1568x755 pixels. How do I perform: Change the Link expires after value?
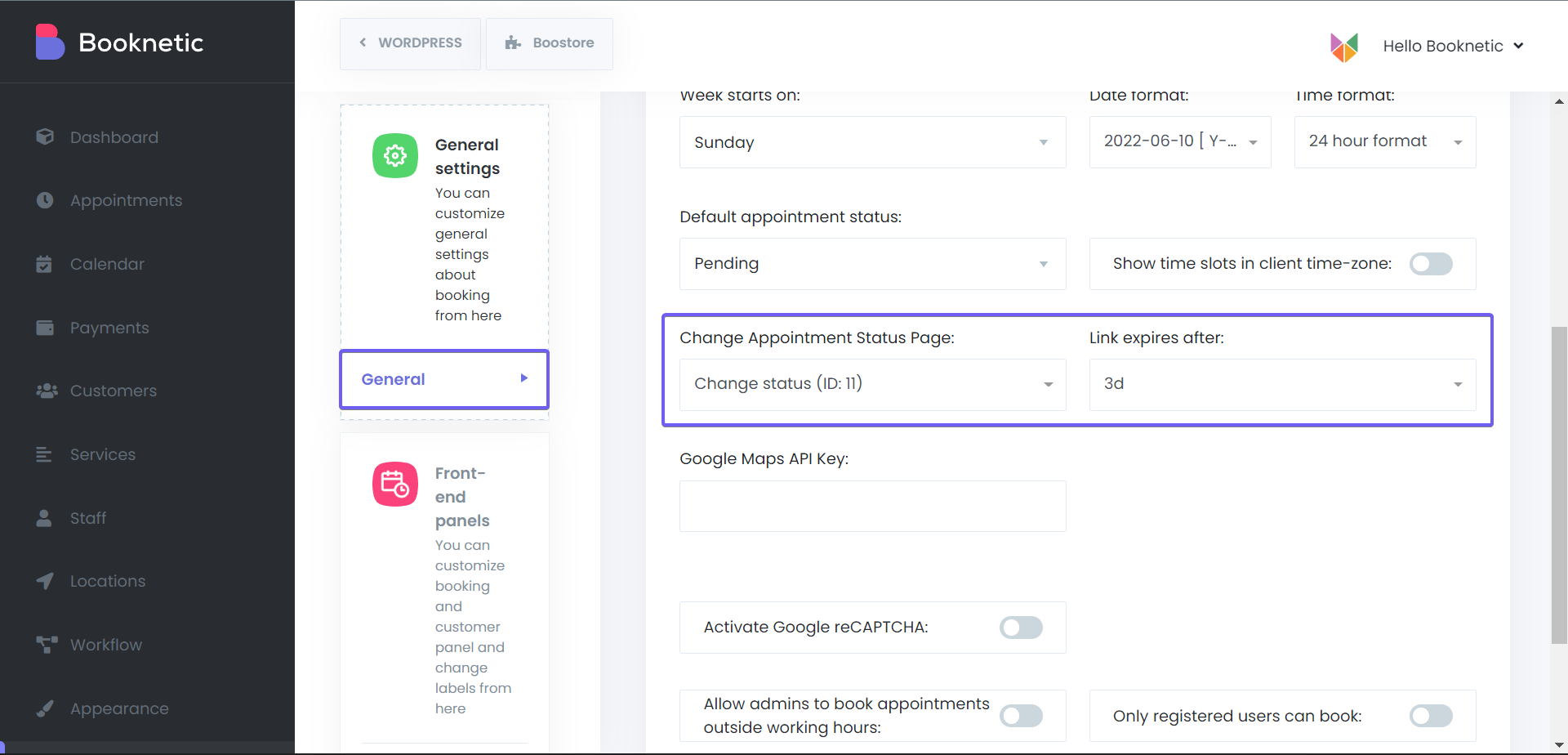click(x=1282, y=384)
